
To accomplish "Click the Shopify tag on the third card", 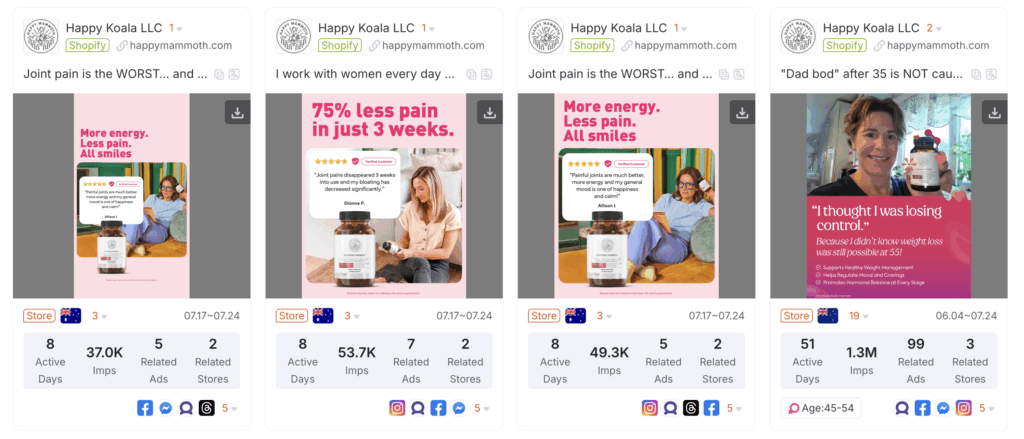I will [x=591, y=46].
